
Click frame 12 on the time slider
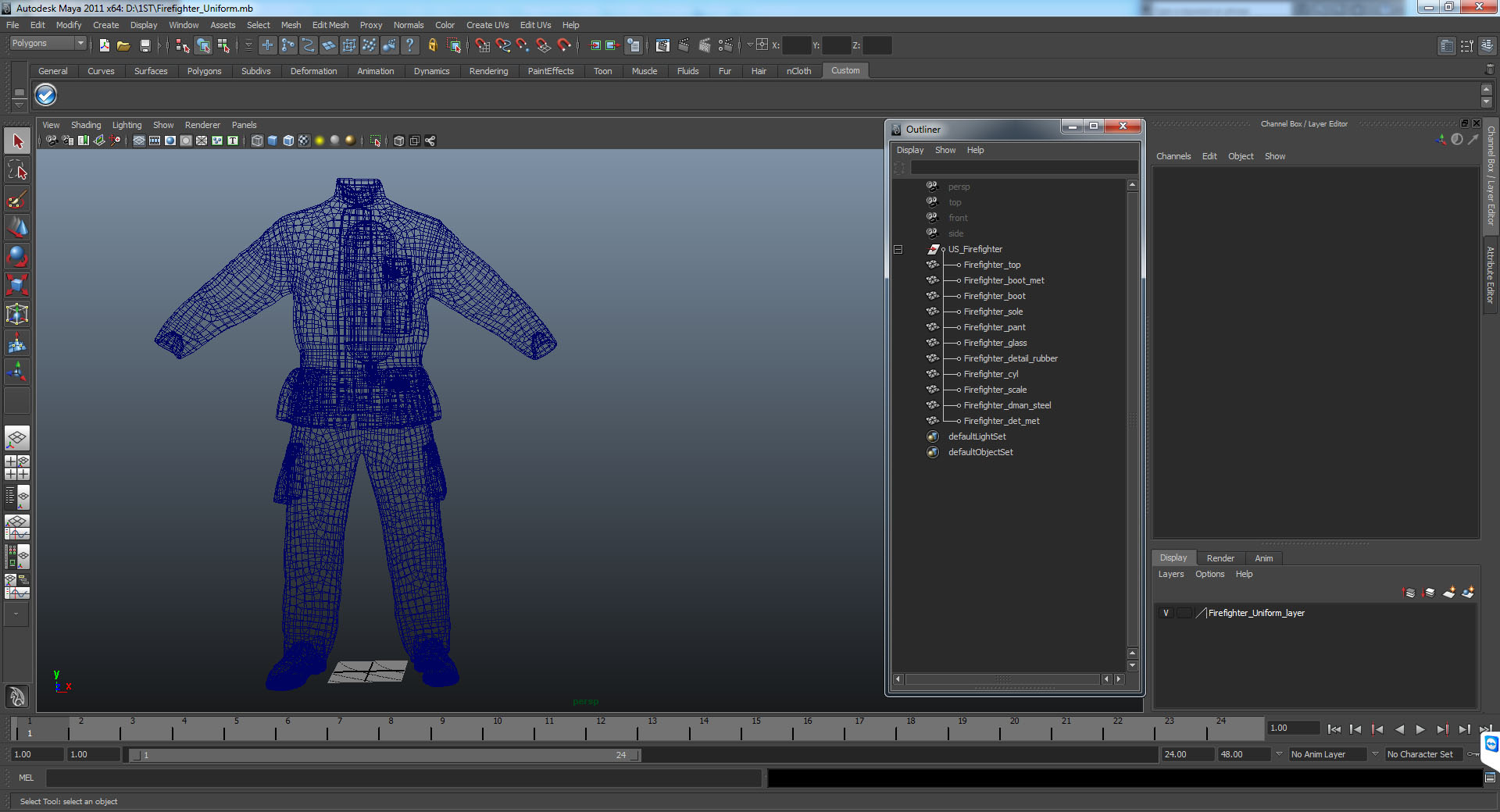point(601,728)
